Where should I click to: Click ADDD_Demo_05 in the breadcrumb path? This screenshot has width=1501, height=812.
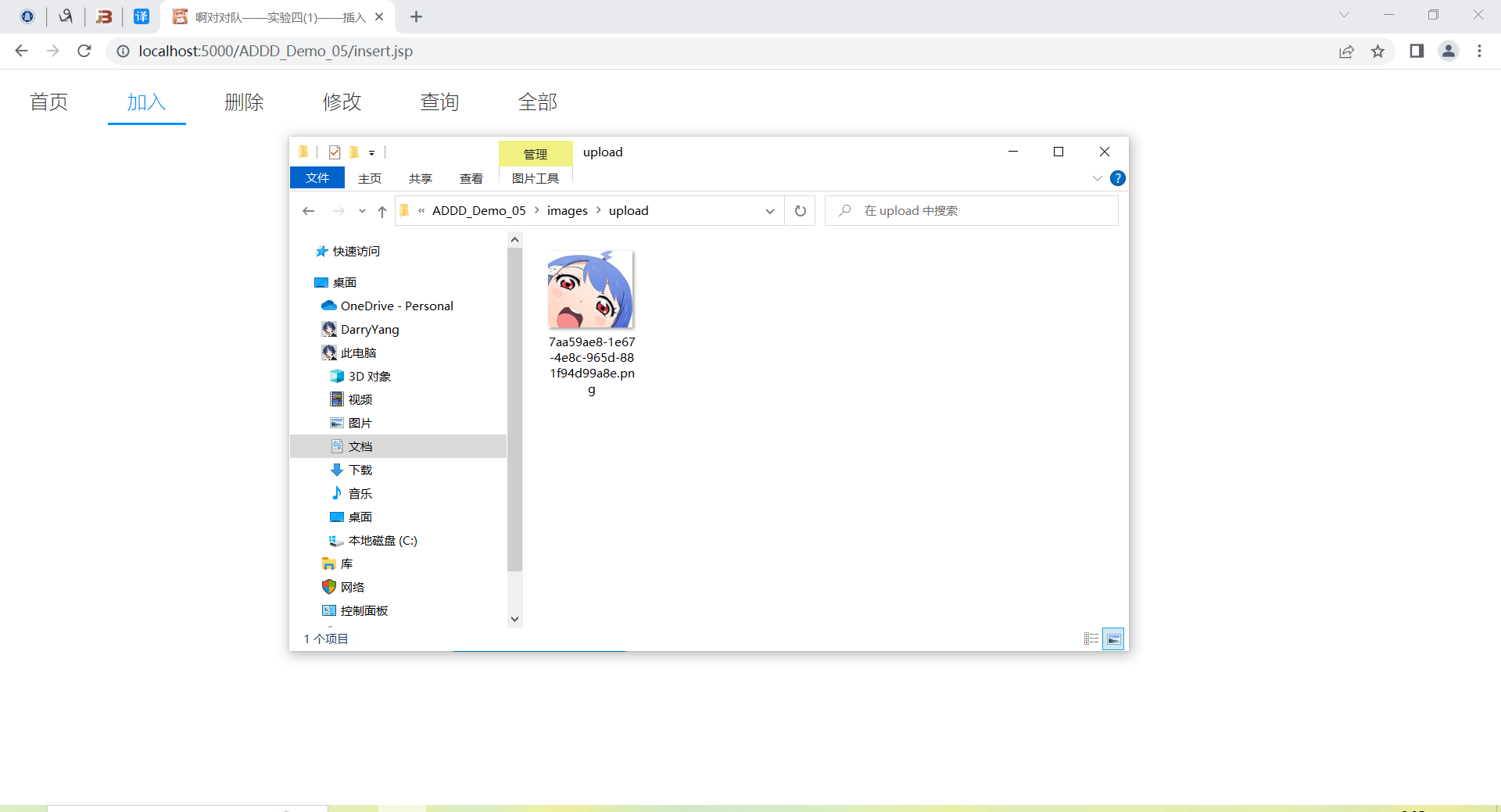click(479, 210)
